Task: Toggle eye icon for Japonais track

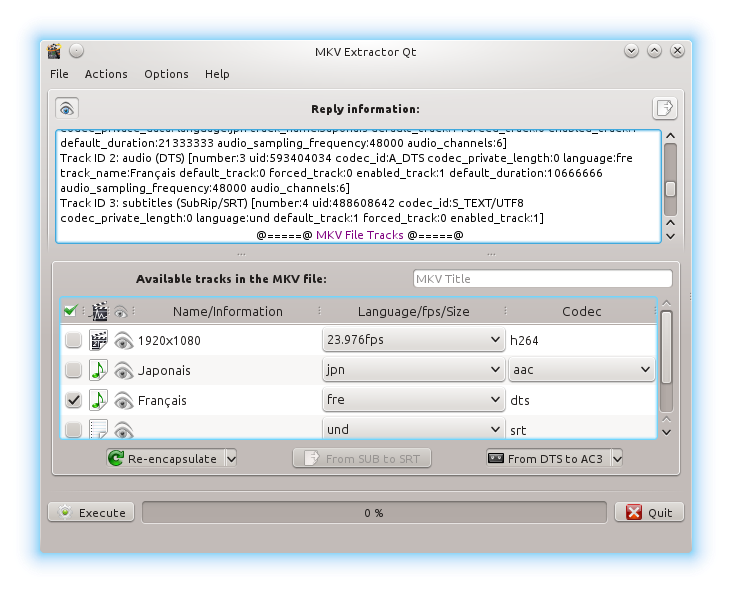Action: [123, 370]
